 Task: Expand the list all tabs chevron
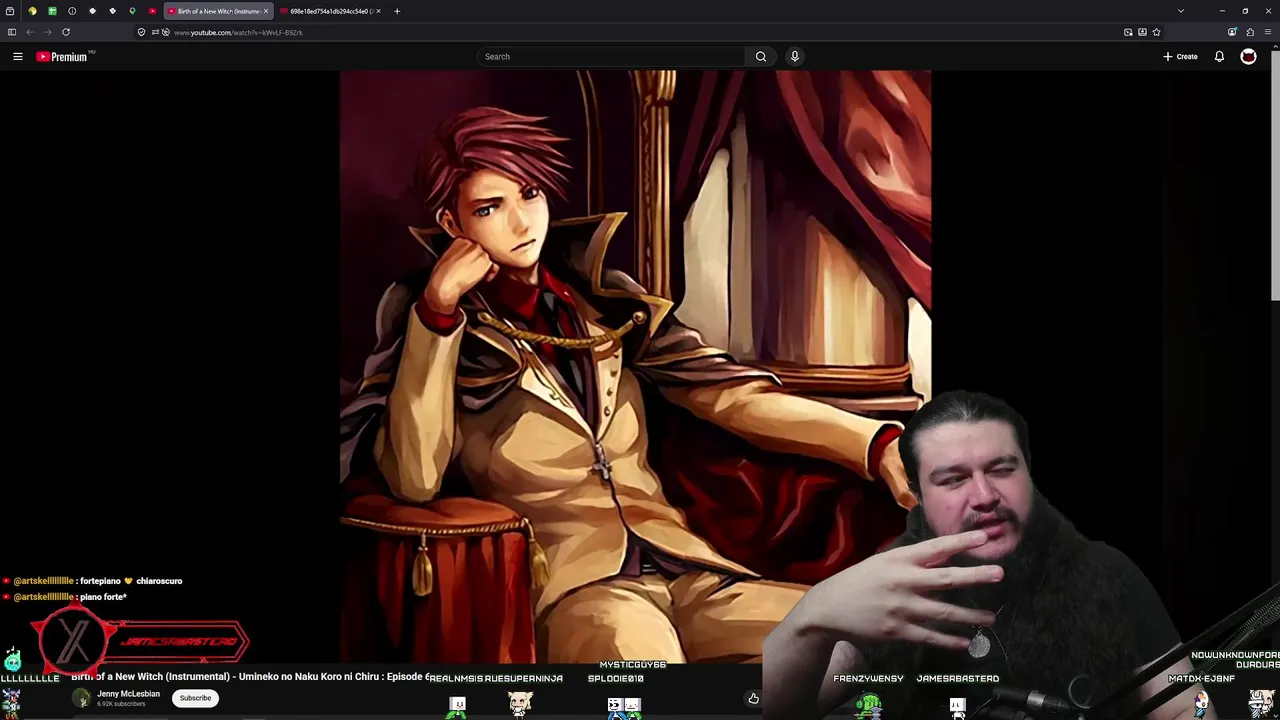tap(1181, 11)
